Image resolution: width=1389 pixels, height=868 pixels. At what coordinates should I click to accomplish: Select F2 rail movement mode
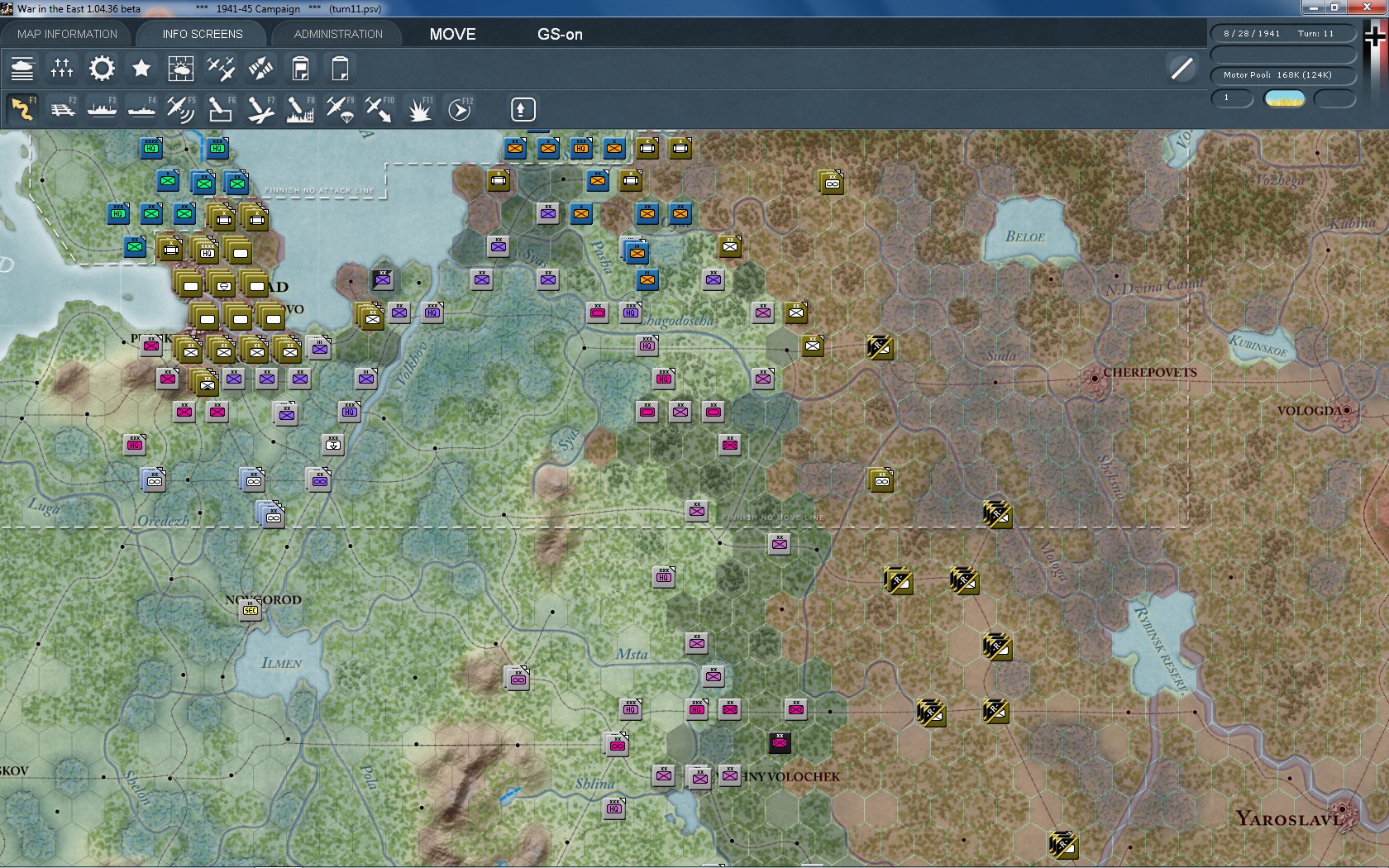pyautogui.click(x=62, y=109)
